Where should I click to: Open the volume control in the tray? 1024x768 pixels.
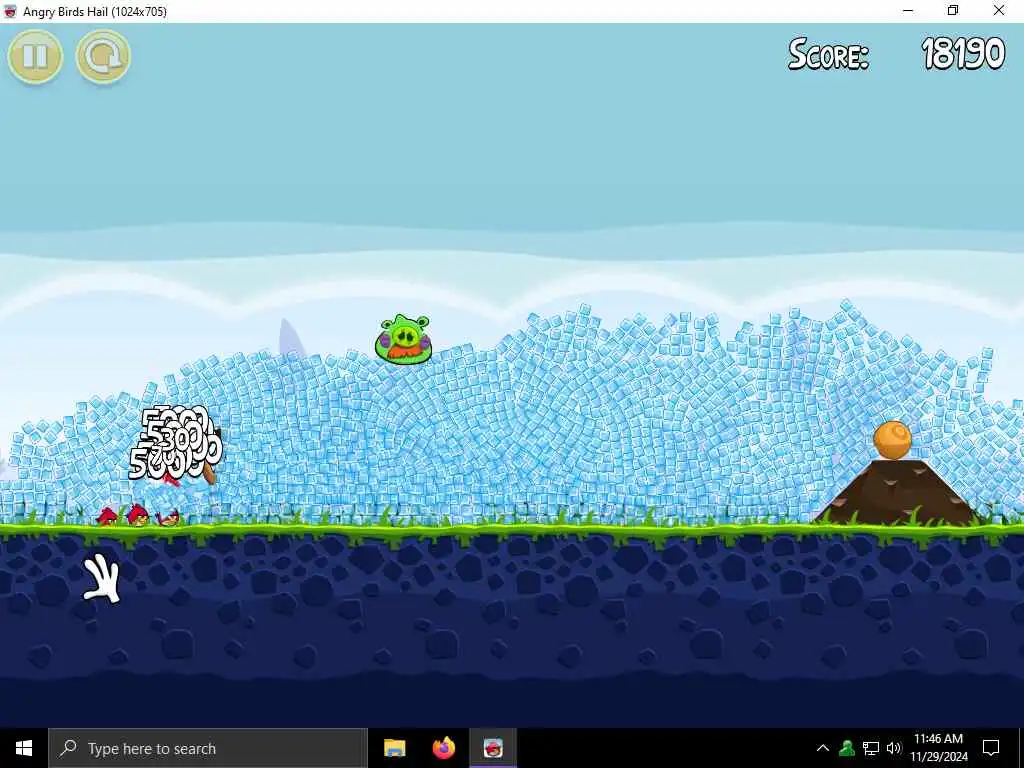(894, 748)
